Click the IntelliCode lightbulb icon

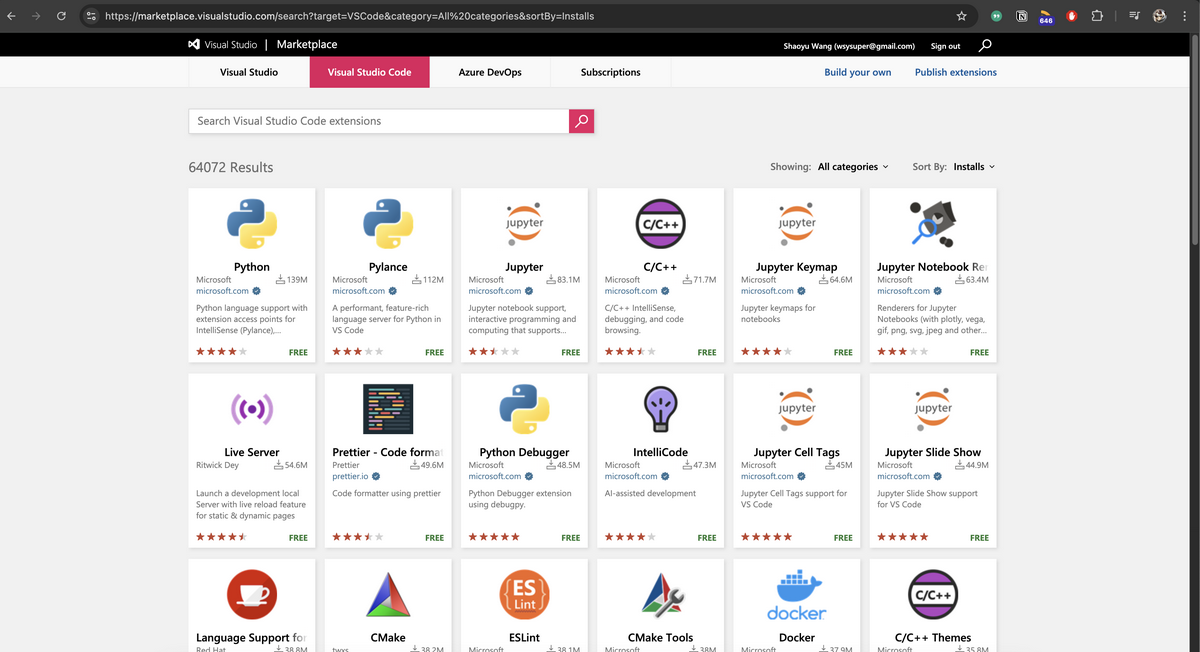tap(660, 408)
